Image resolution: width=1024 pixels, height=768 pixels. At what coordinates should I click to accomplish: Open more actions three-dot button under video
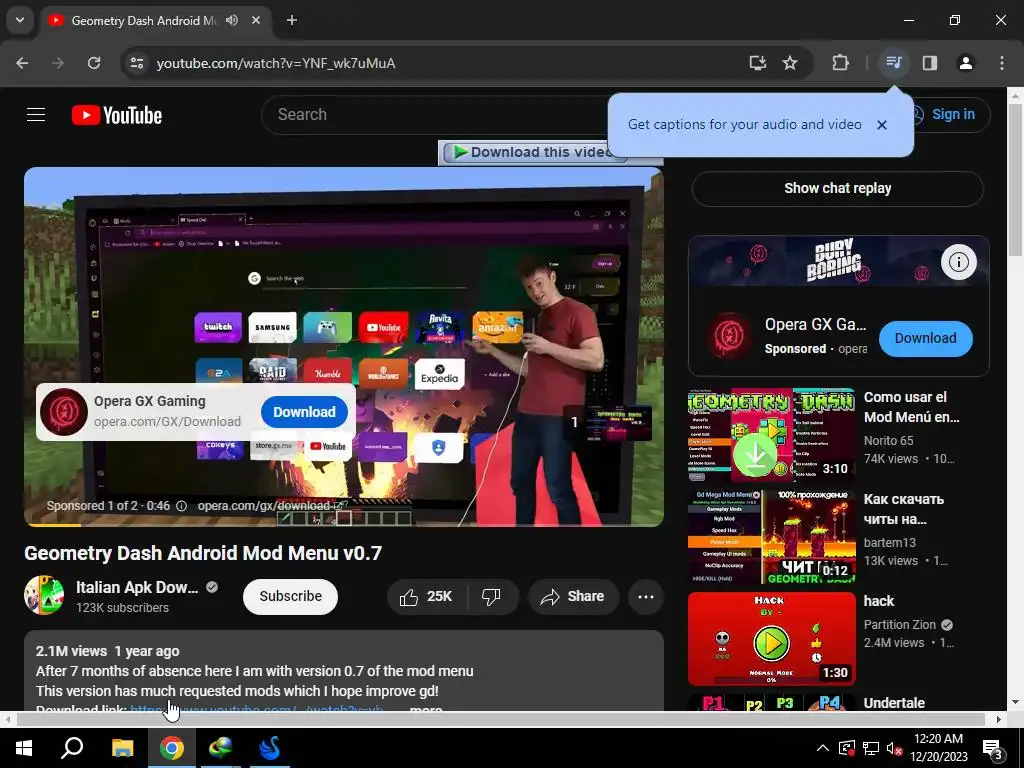pyautogui.click(x=646, y=596)
